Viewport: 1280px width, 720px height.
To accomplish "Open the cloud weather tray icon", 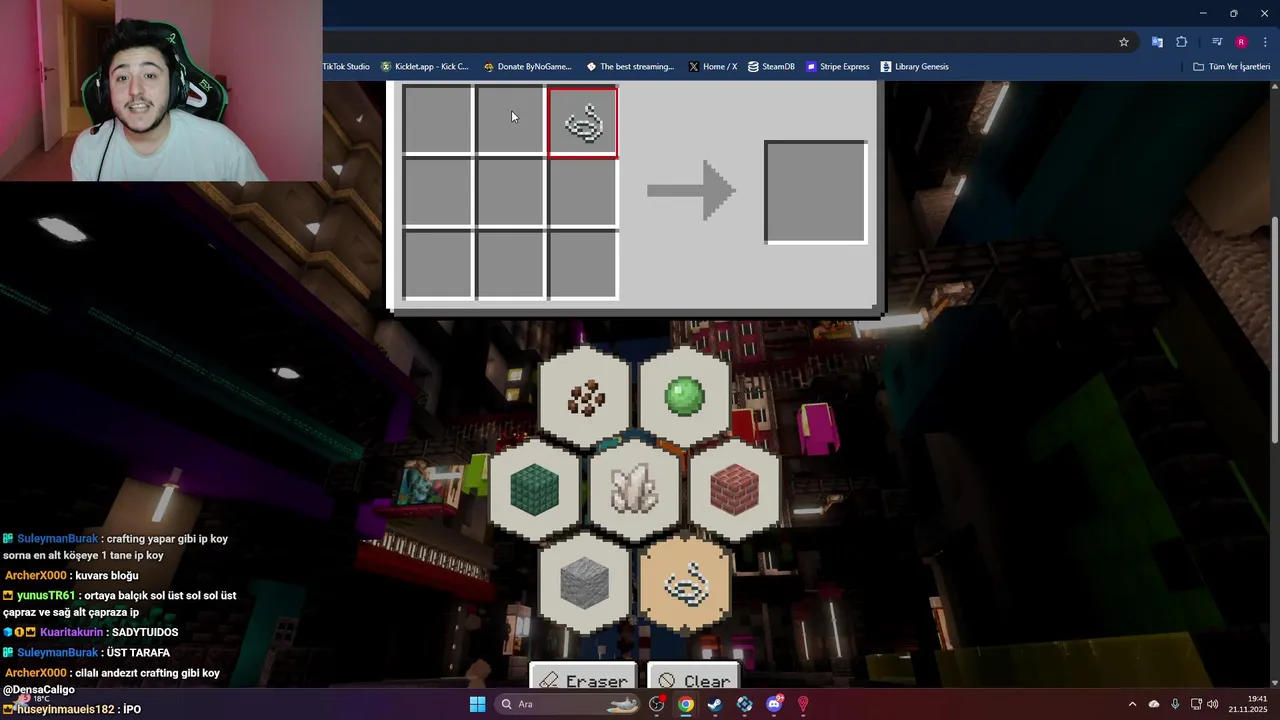I will [x=1154, y=704].
